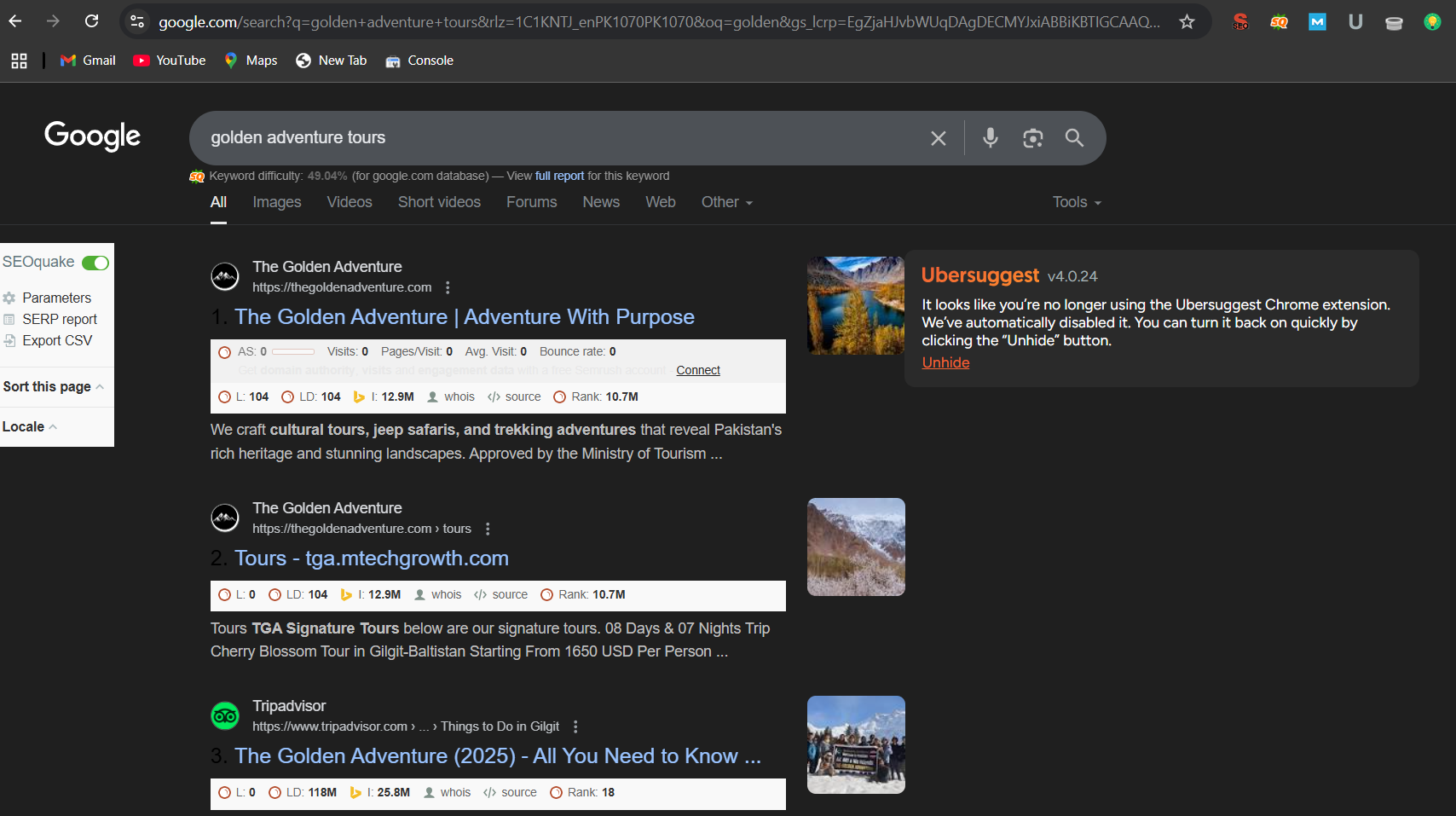The image size is (1456, 816).
Task: Open the Tools dropdown
Action: point(1078,202)
